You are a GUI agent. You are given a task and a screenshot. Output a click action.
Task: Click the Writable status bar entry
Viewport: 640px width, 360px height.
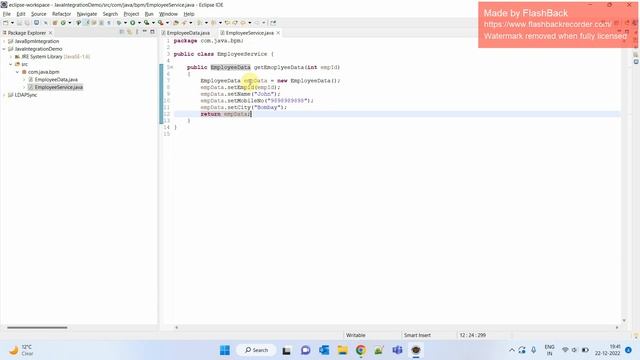(356, 335)
